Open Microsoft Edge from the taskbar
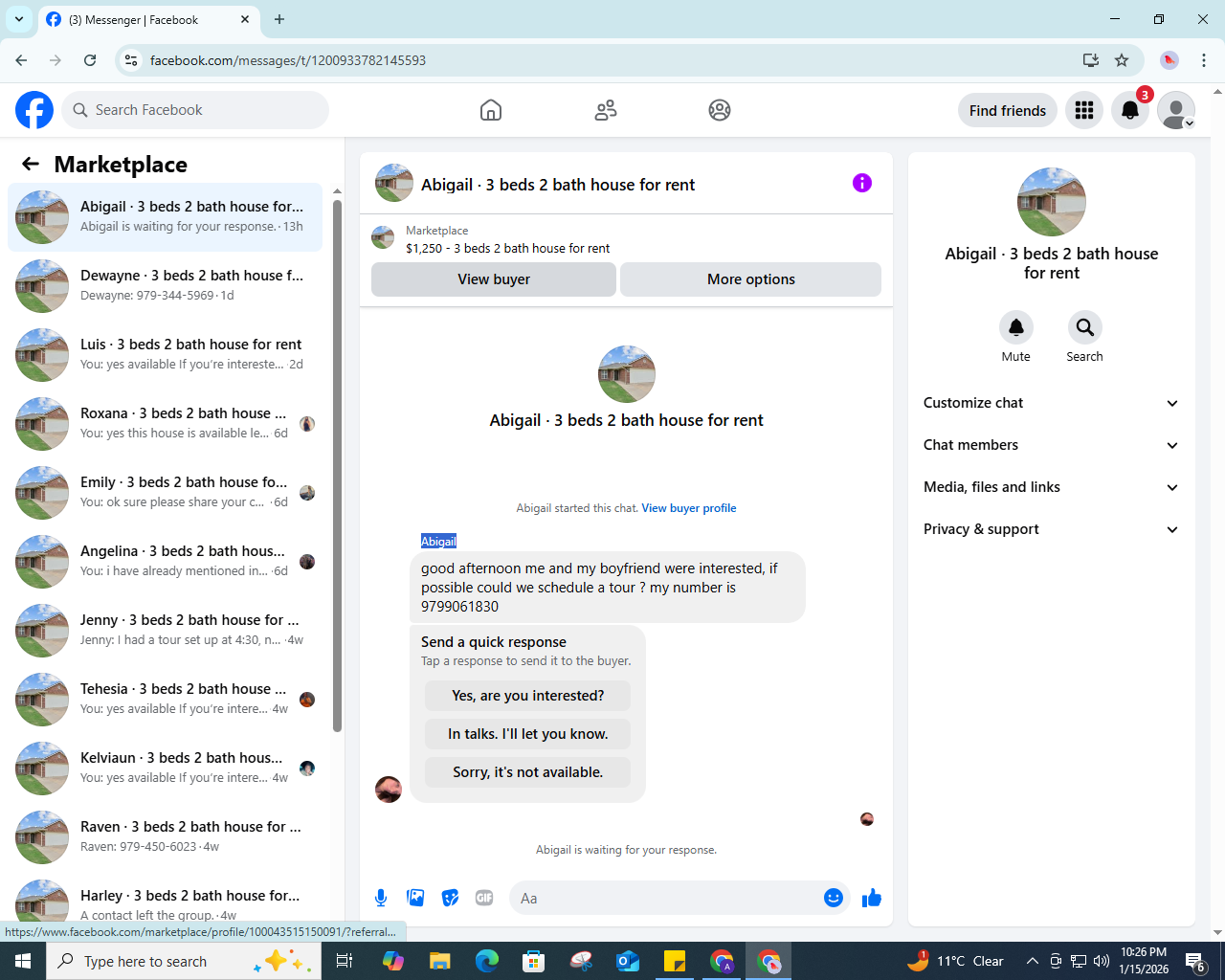1225x980 pixels. coord(487,961)
